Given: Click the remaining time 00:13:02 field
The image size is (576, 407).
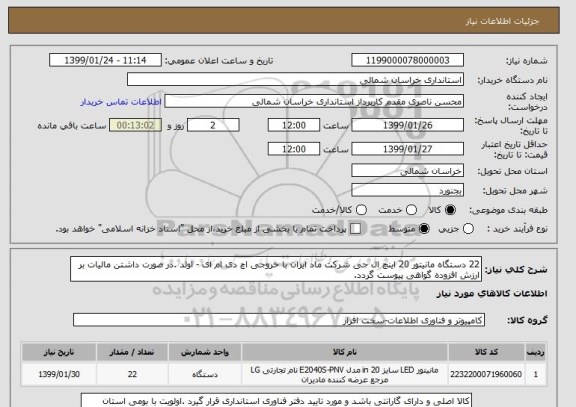Looking at the screenshot, I should (x=135, y=125).
